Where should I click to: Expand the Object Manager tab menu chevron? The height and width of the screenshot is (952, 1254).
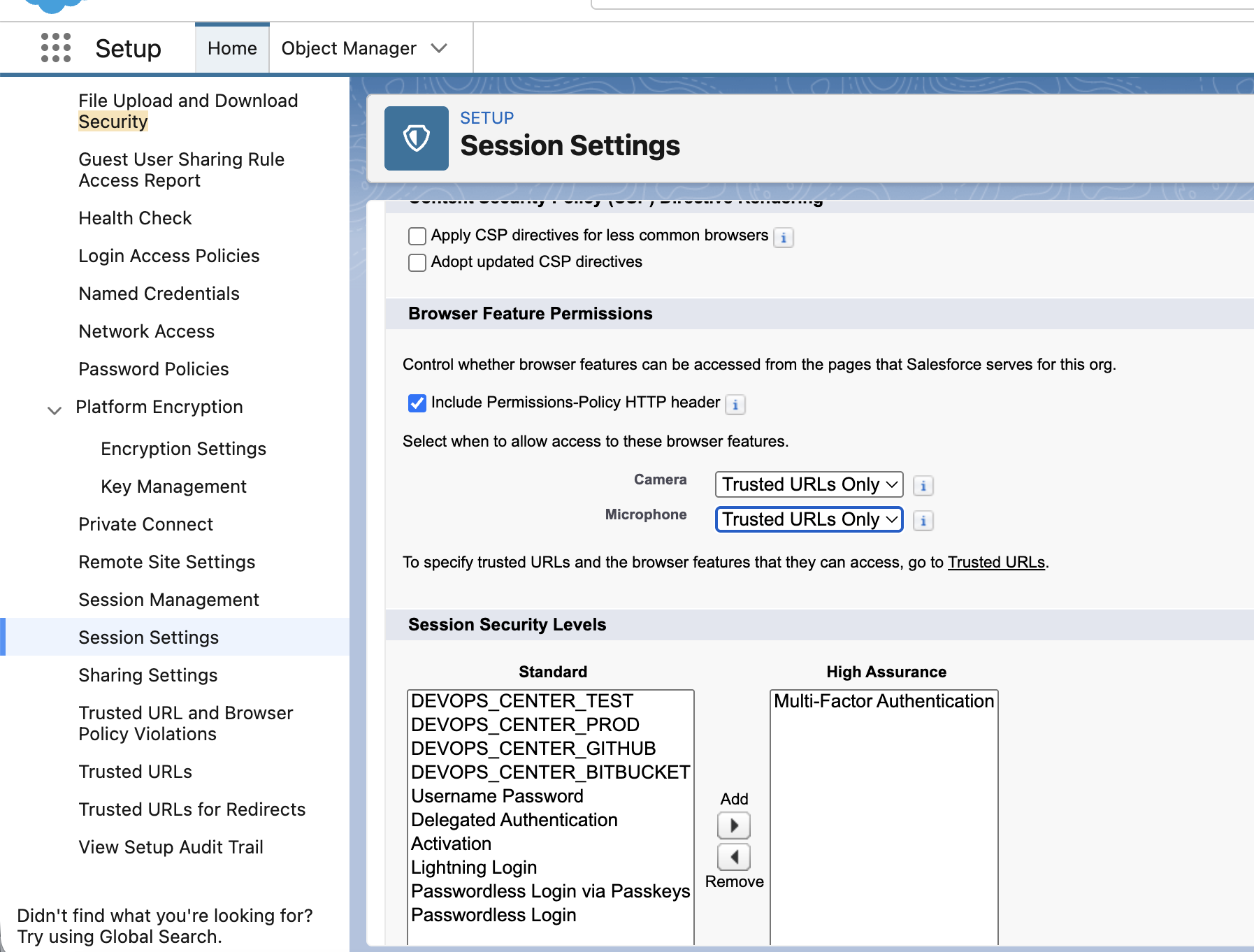coord(439,48)
